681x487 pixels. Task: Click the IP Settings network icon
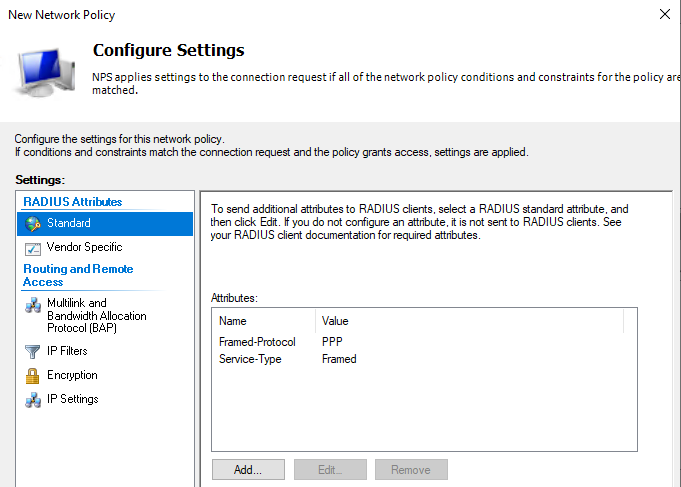click(x=33, y=399)
